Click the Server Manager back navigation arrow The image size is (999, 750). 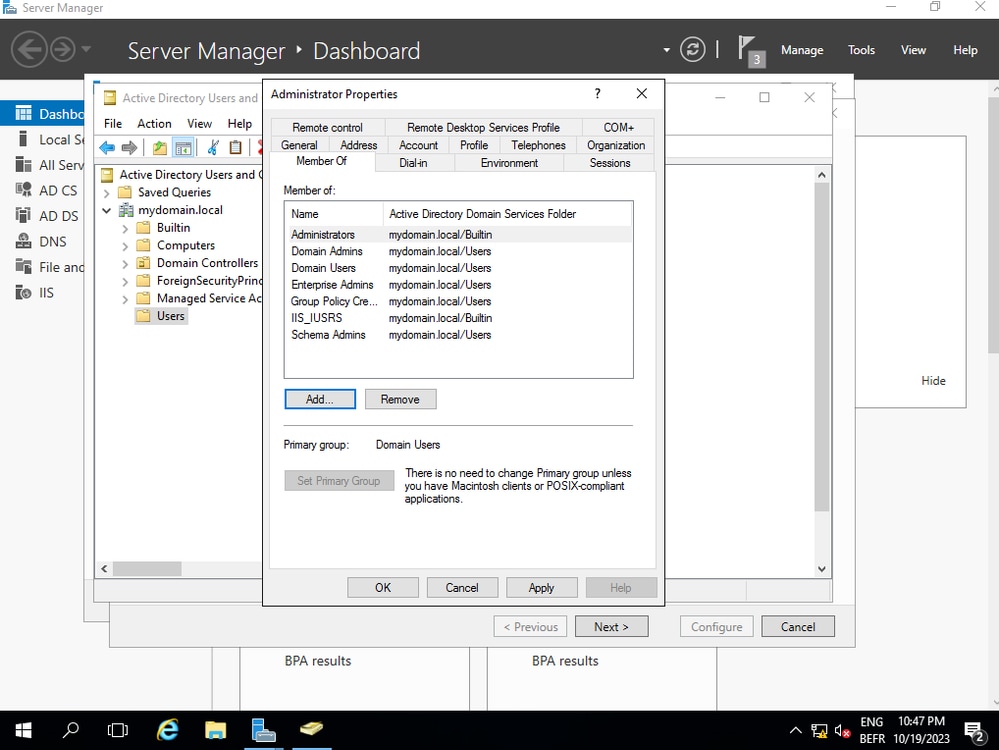click(29, 50)
